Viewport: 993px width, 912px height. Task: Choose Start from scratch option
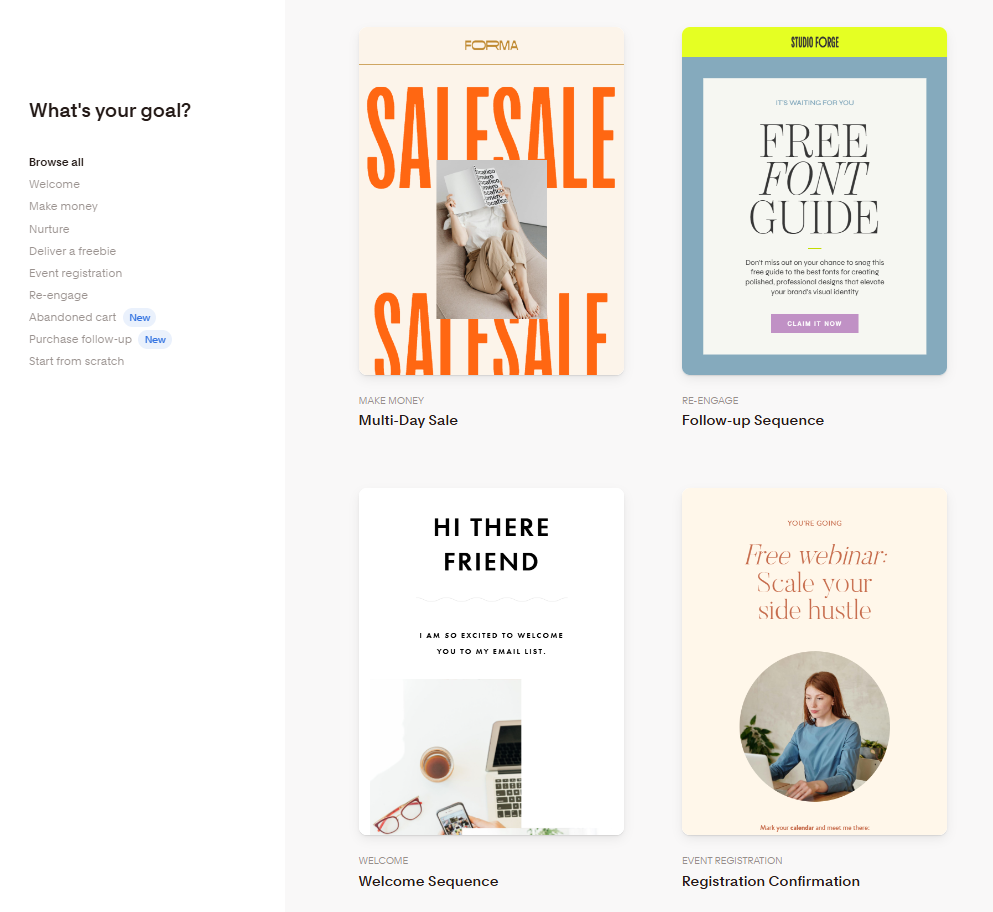77,361
